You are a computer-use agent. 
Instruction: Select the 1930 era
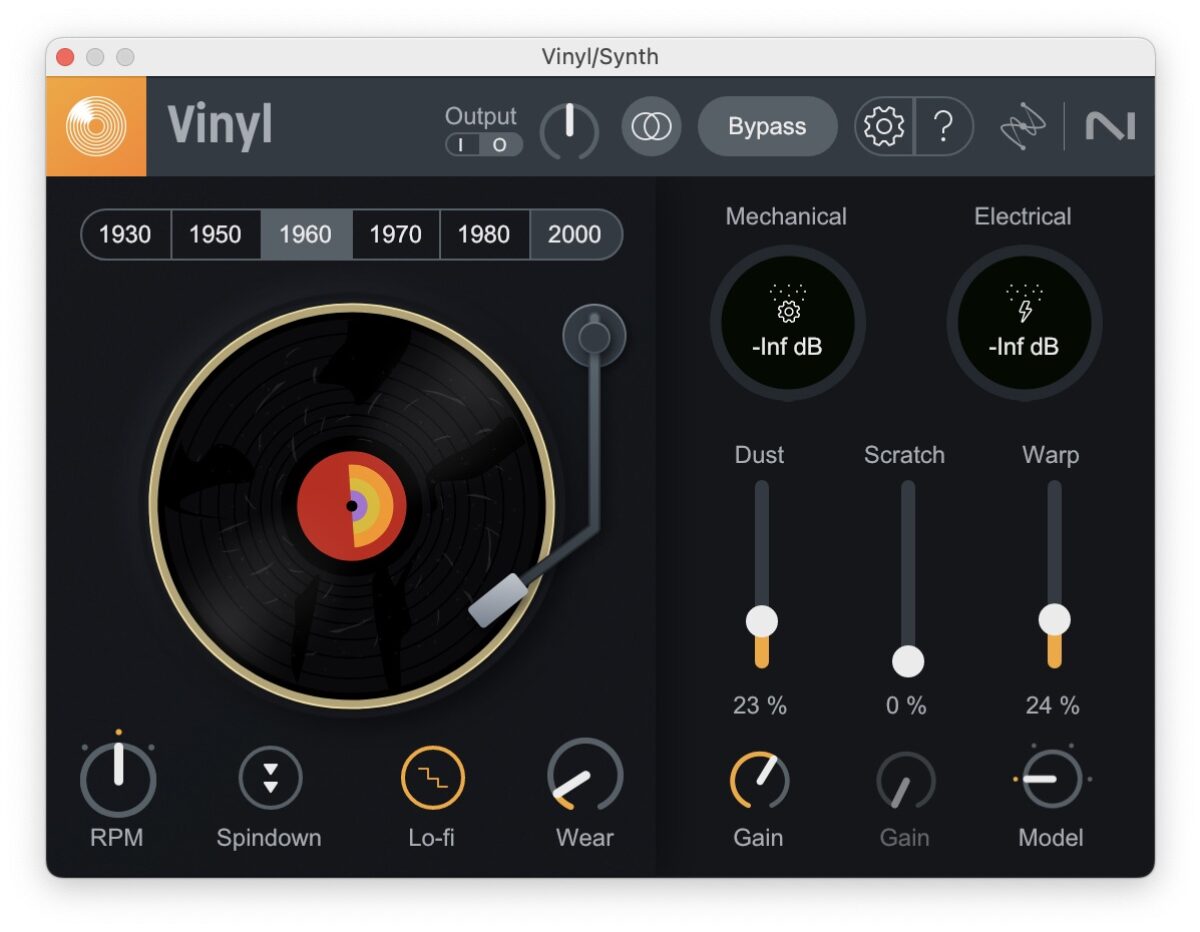126,235
